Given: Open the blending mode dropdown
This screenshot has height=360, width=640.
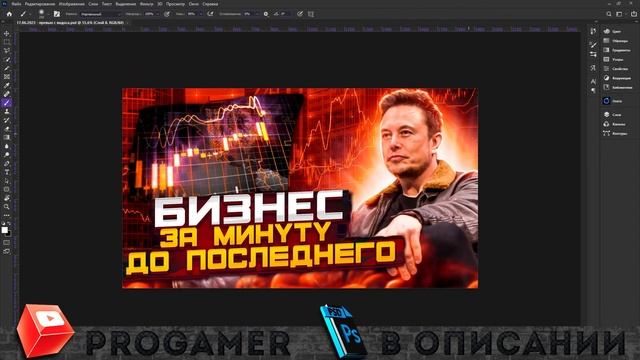Looking at the screenshot, I should [100, 14].
